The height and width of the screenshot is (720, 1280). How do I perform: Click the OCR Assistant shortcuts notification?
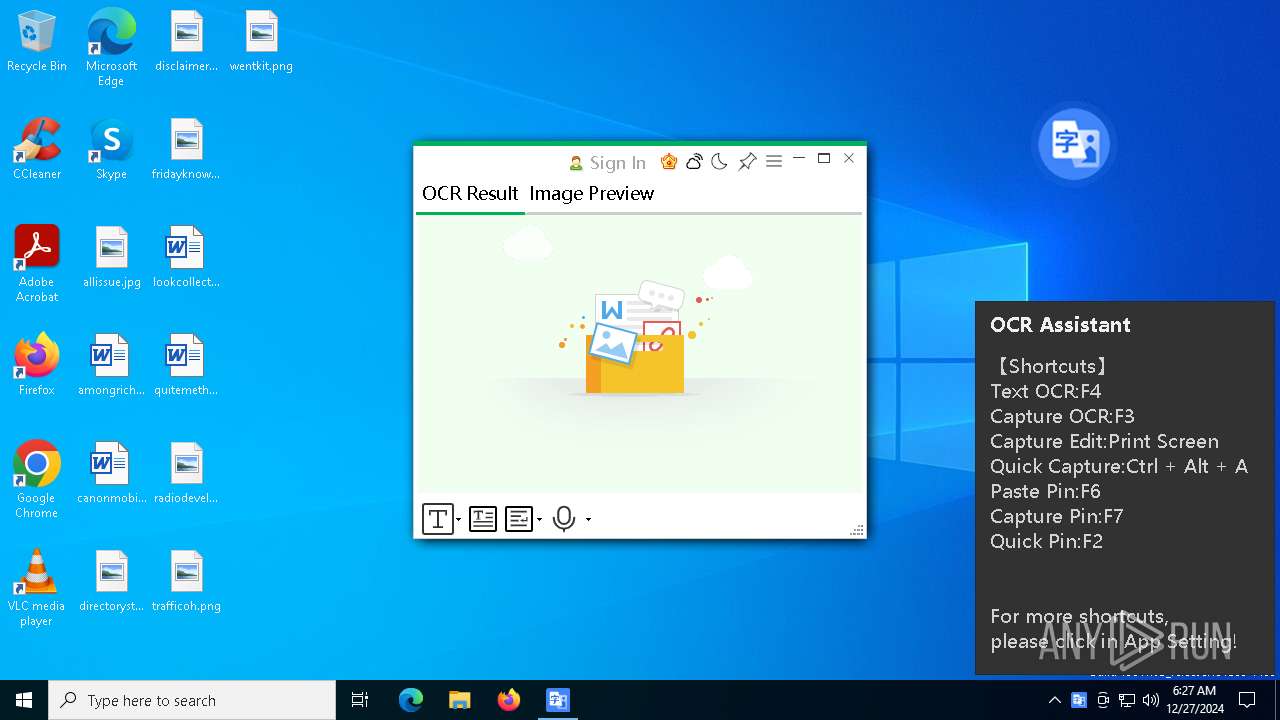(x=1125, y=488)
